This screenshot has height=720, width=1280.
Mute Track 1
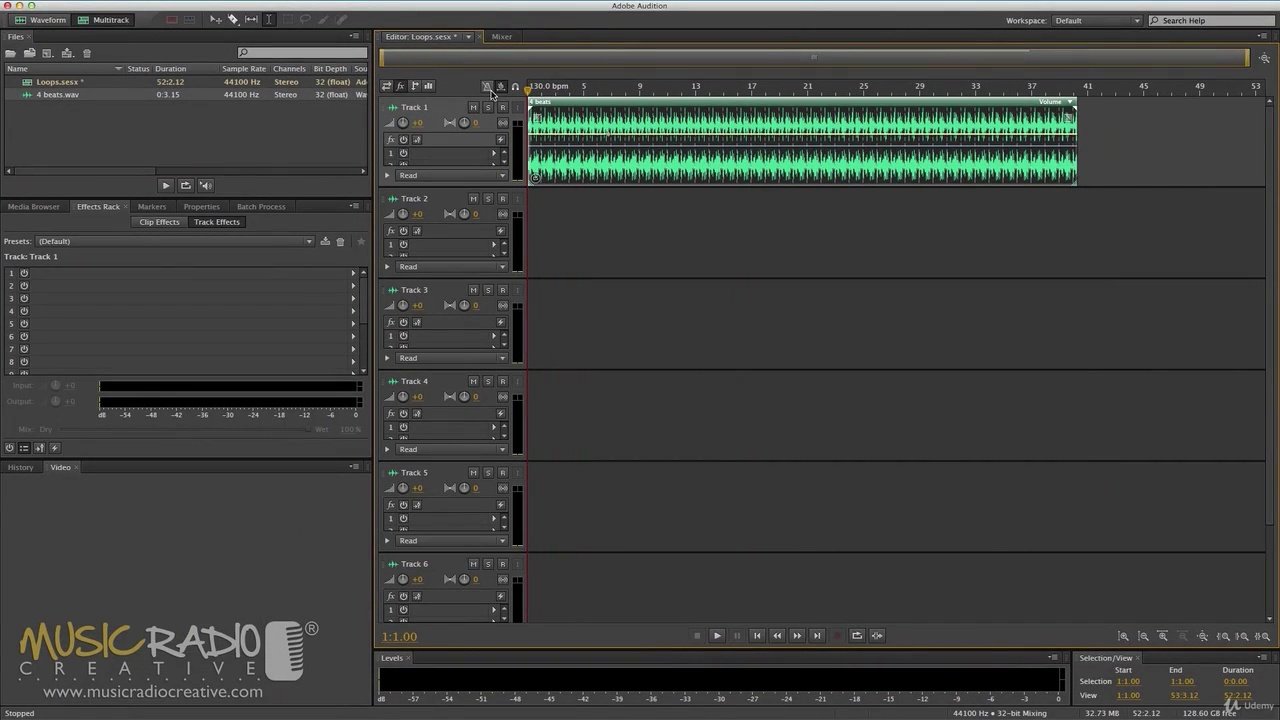(x=474, y=107)
